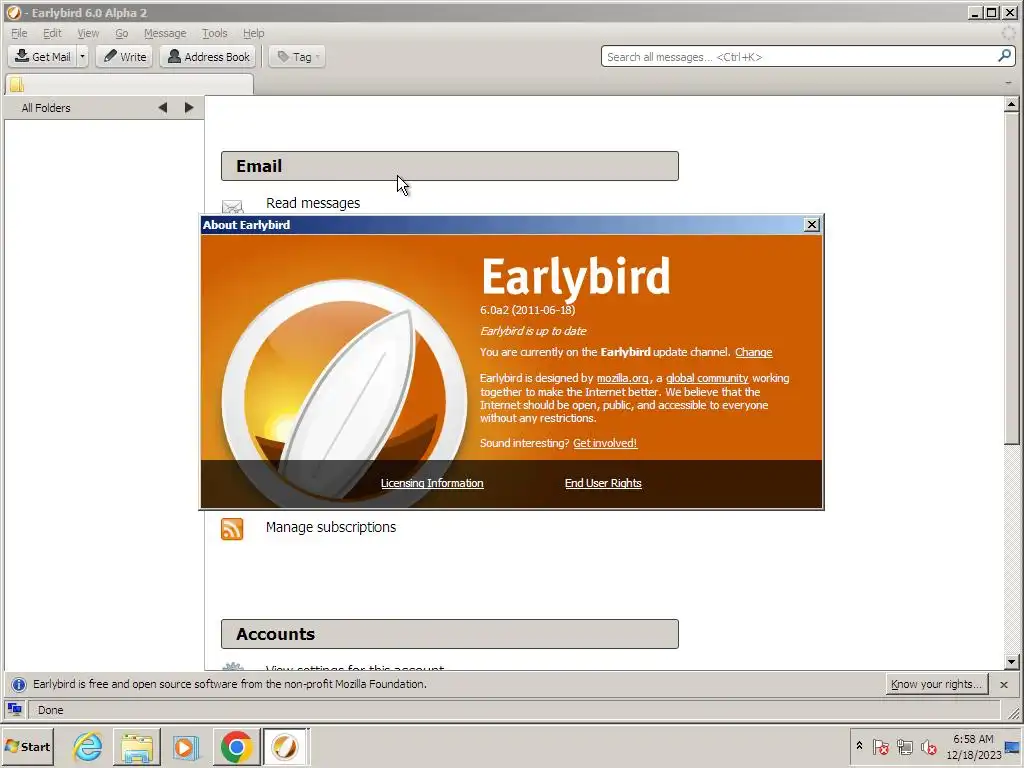
Task: Click the Change update channel link
Action: (x=754, y=352)
